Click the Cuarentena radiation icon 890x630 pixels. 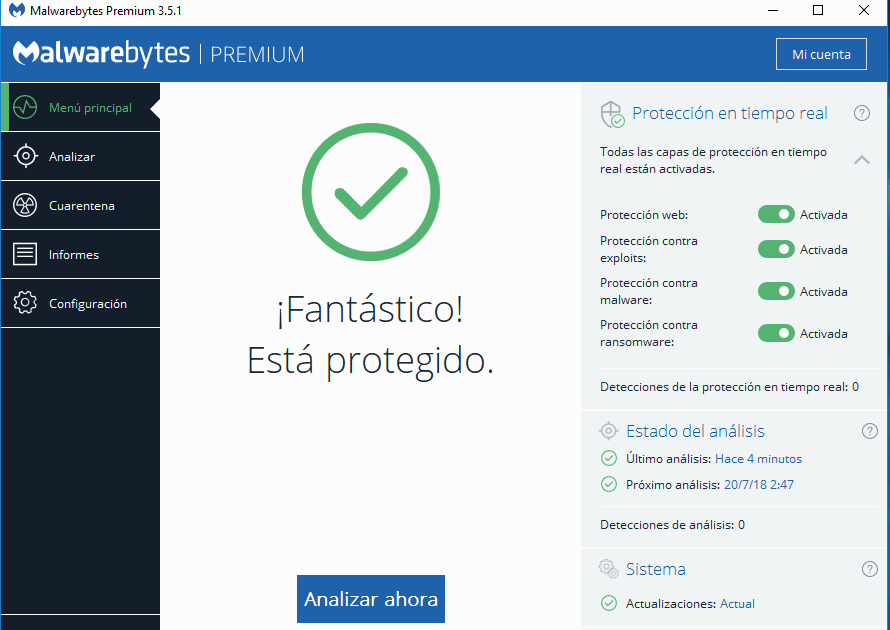(25, 205)
